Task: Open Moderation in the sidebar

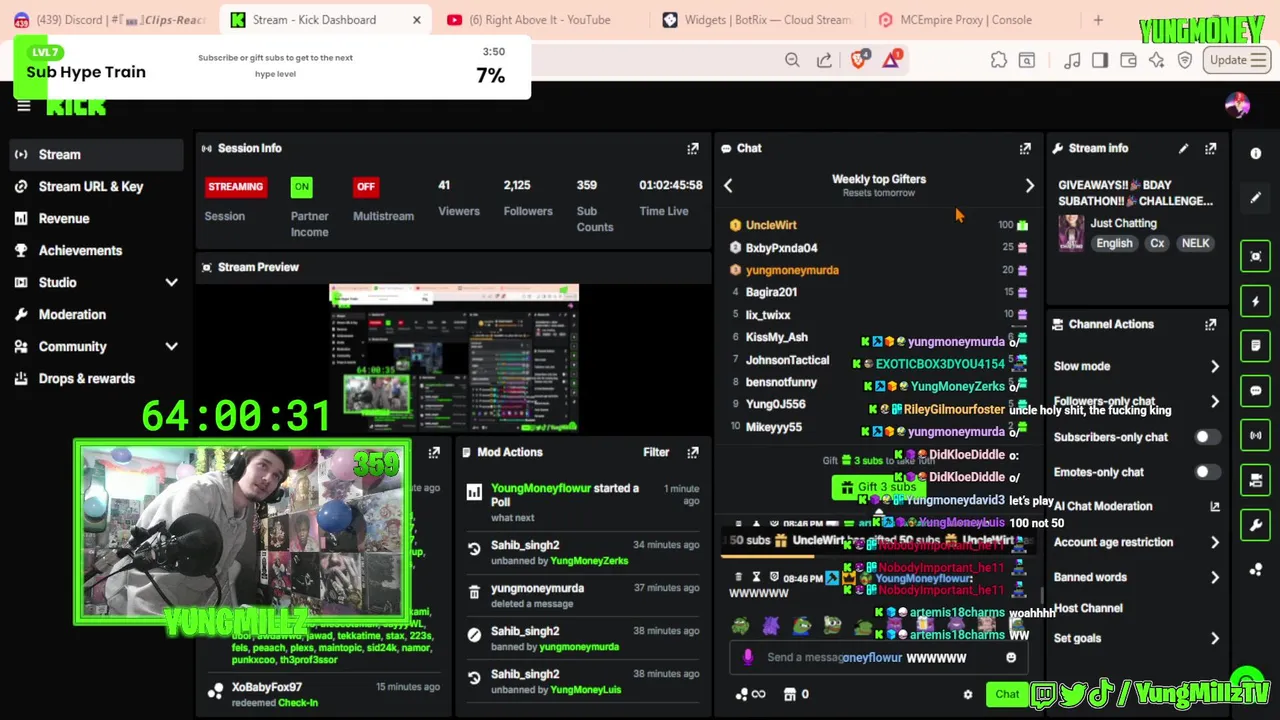Action: tap(96, 314)
